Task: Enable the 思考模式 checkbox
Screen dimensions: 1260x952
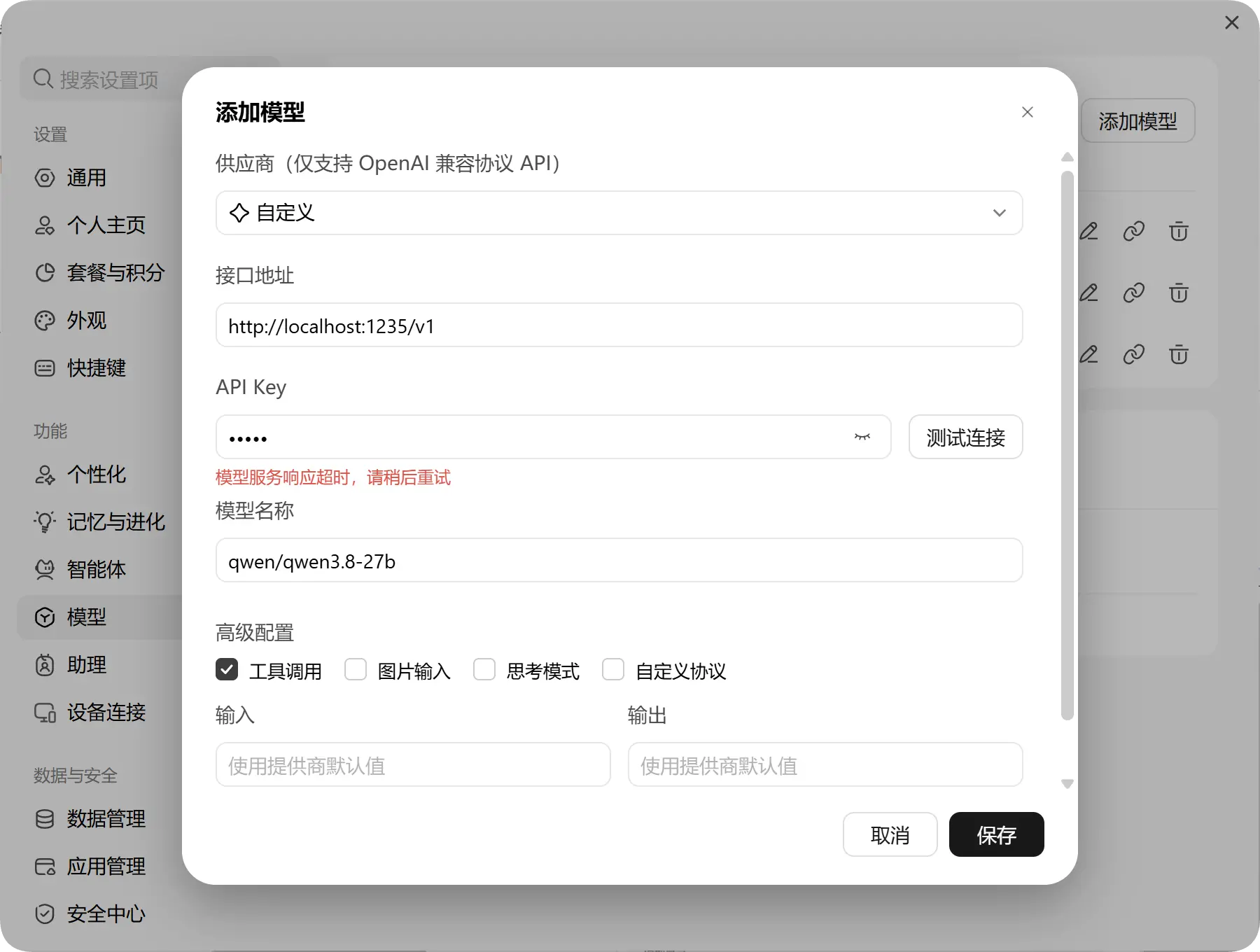Action: pos(484,670)
